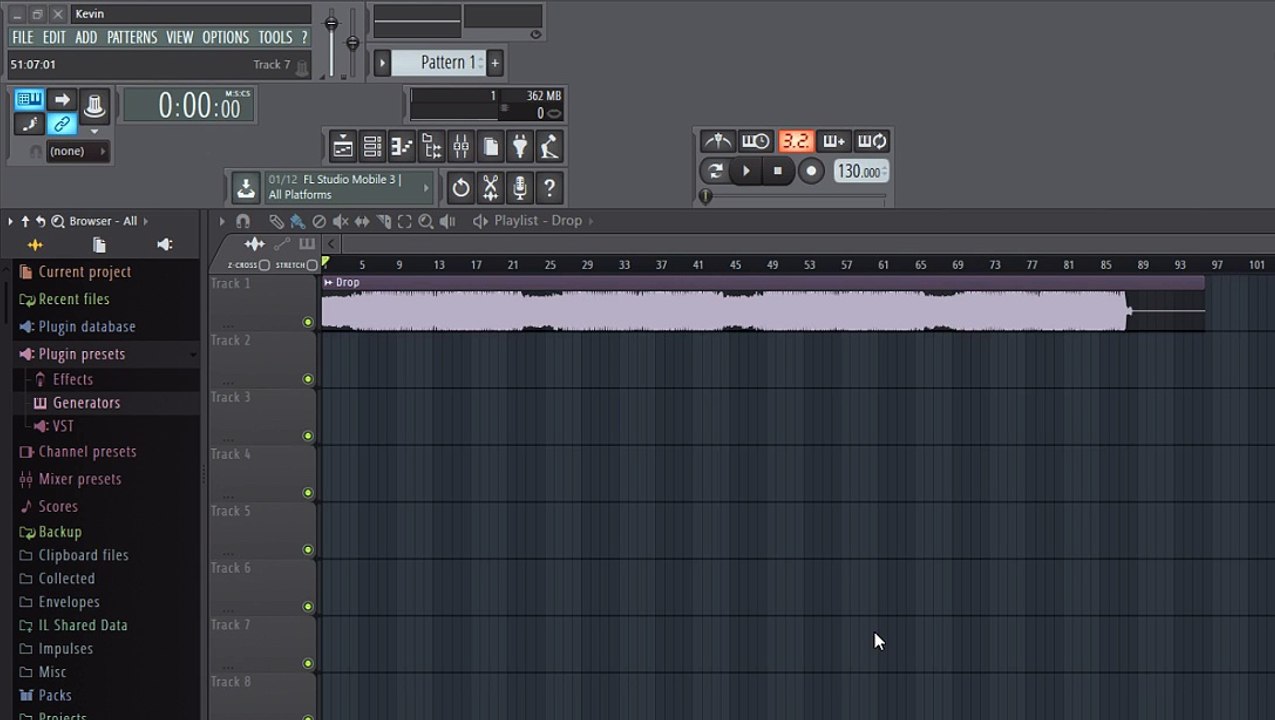
Task: Mute Track 4 via its green dot
Action: 308,493
